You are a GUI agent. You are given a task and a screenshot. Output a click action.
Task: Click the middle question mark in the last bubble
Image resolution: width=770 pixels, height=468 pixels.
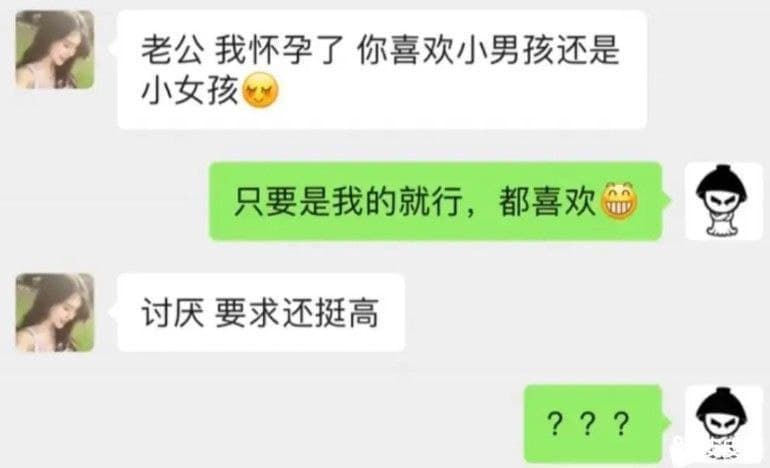pyautogui.click(x=588, y=424)
